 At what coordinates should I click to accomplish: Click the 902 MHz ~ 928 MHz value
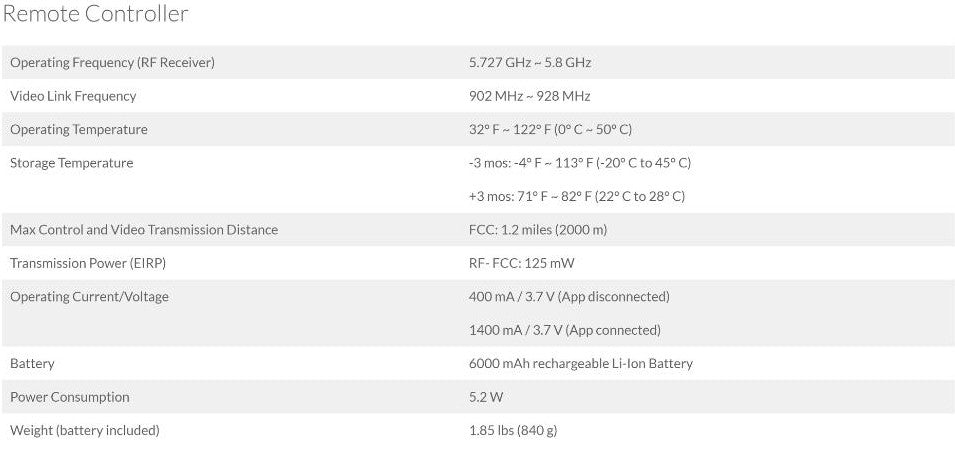(x=529, y=96)
